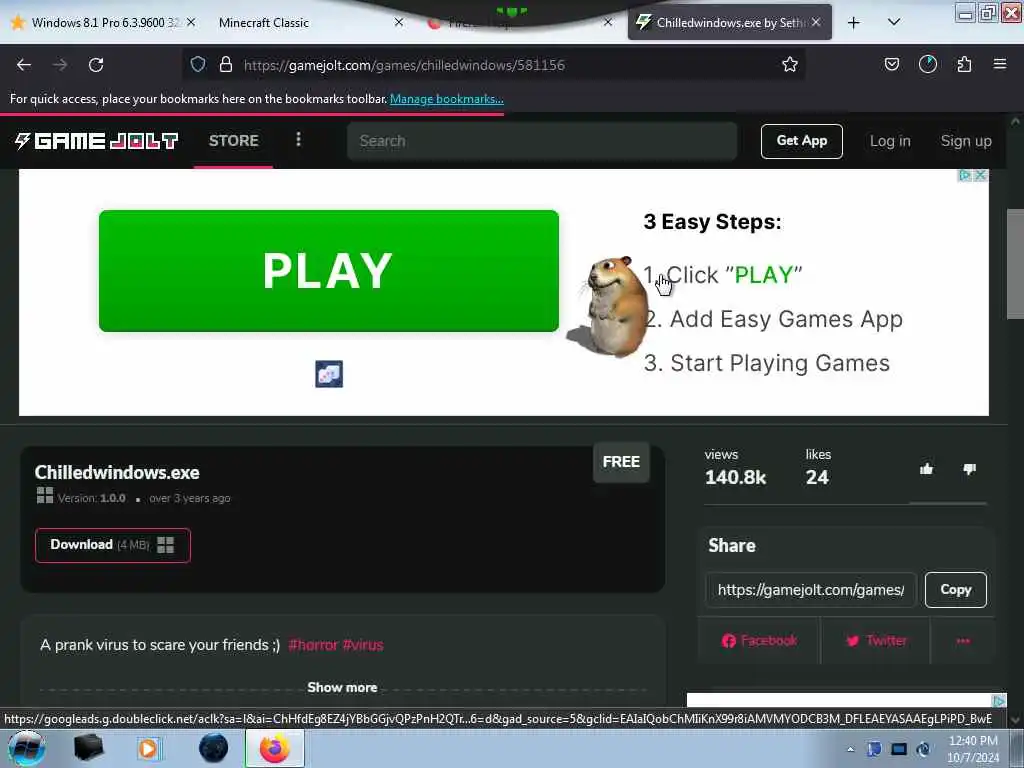
Task: Click the Get App button
Action: 801,141
